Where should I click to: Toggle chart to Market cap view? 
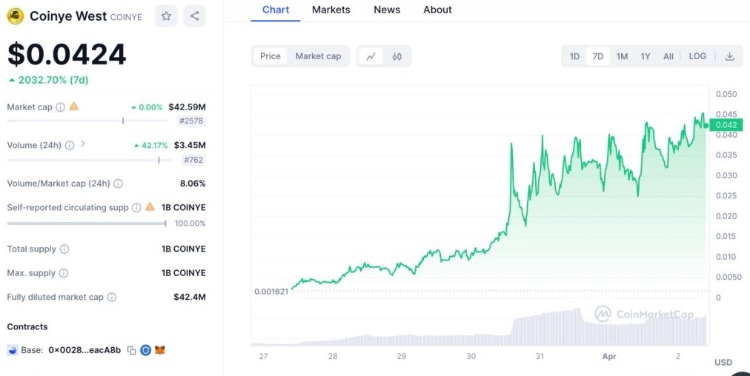point(318,56)
